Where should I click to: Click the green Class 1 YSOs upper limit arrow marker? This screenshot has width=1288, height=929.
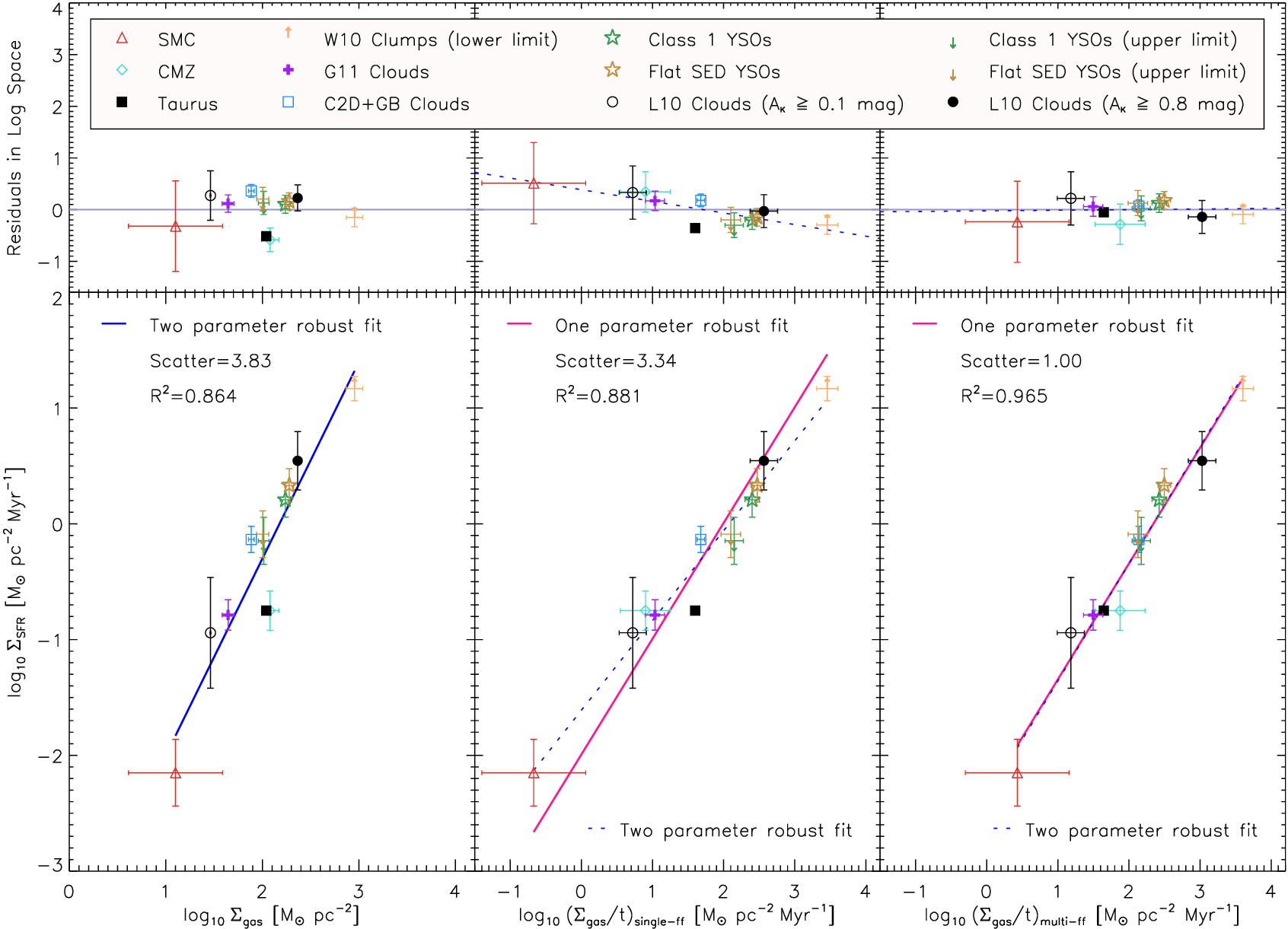pyautogui.click(x=952, y=43)
